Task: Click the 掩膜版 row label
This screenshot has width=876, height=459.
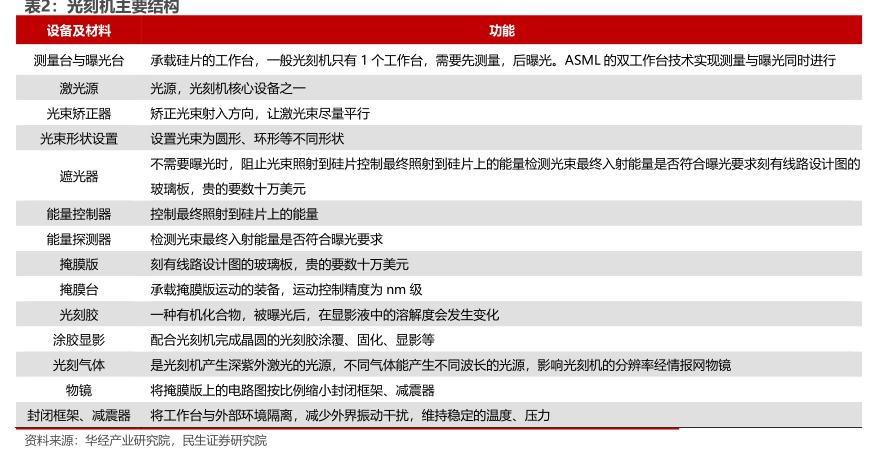Action: click(x=79, y=264)
